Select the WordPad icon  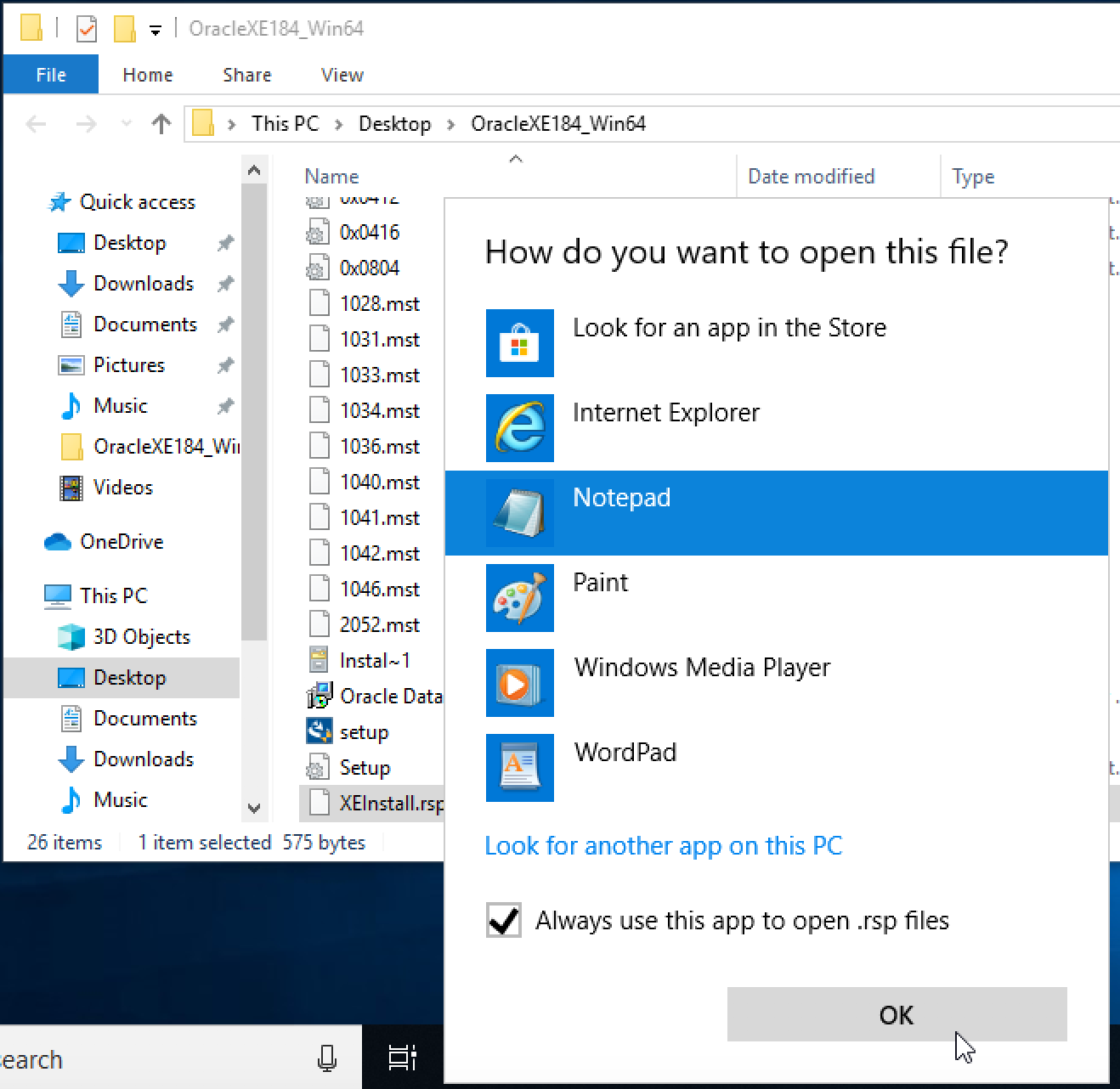point(519,768)
